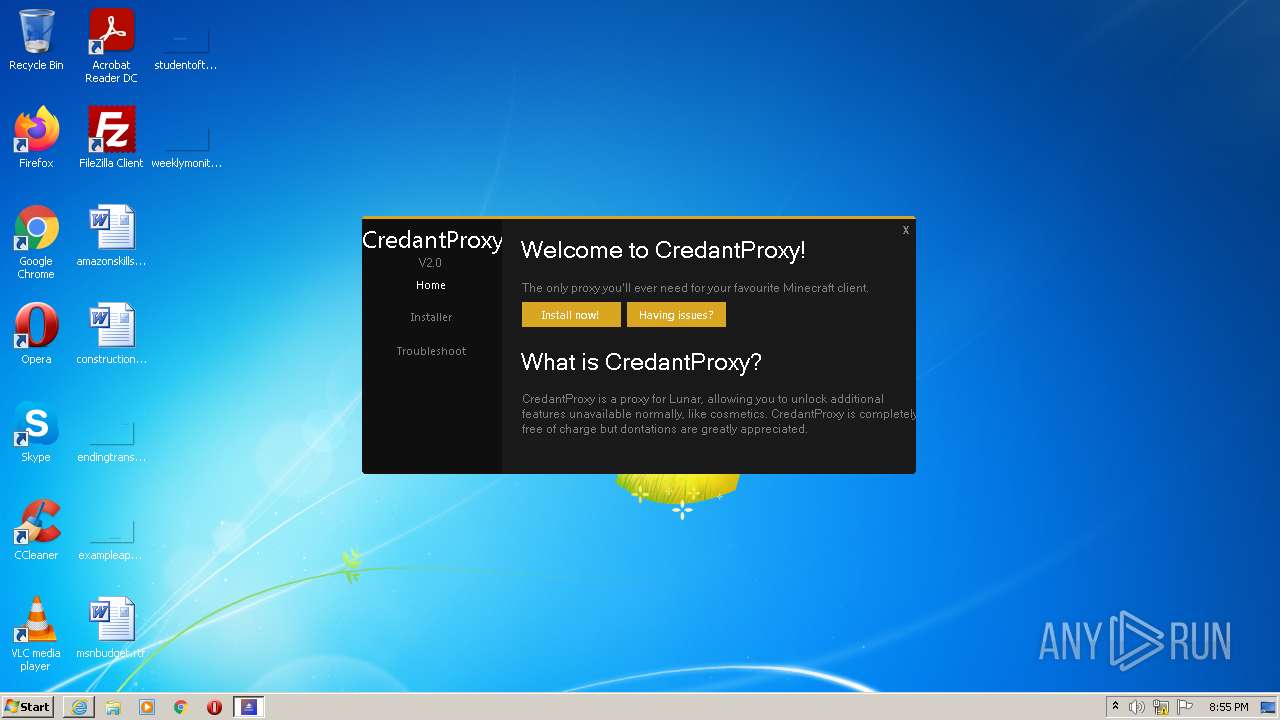Click the network tray icon

[1161, 707]
